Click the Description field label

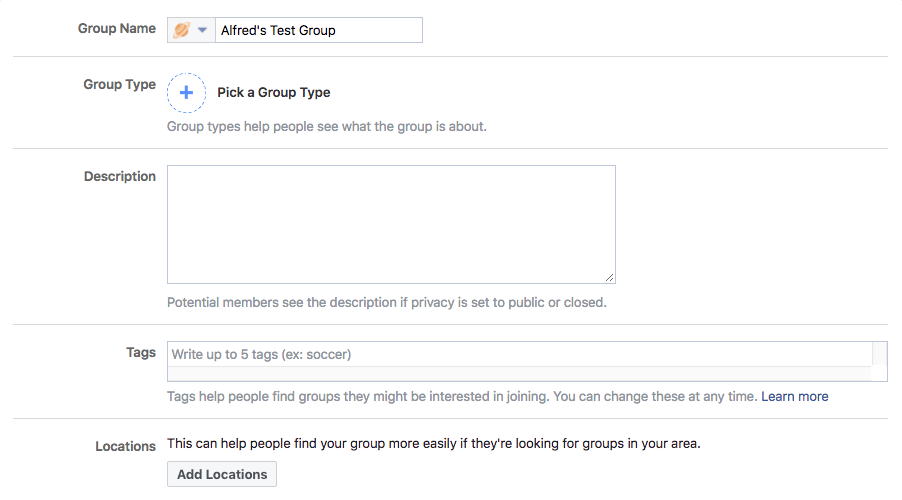[x=120, y=177]
